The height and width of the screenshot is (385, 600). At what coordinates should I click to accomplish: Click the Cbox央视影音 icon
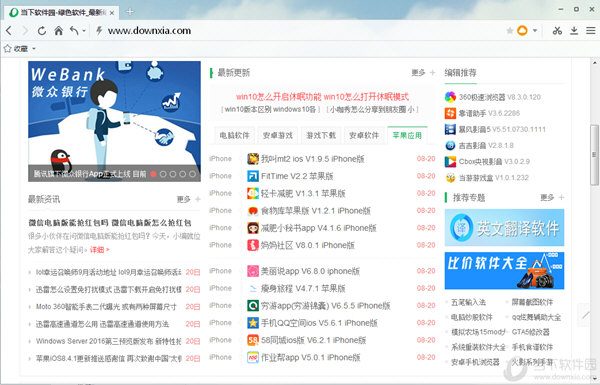click(450, 162)
